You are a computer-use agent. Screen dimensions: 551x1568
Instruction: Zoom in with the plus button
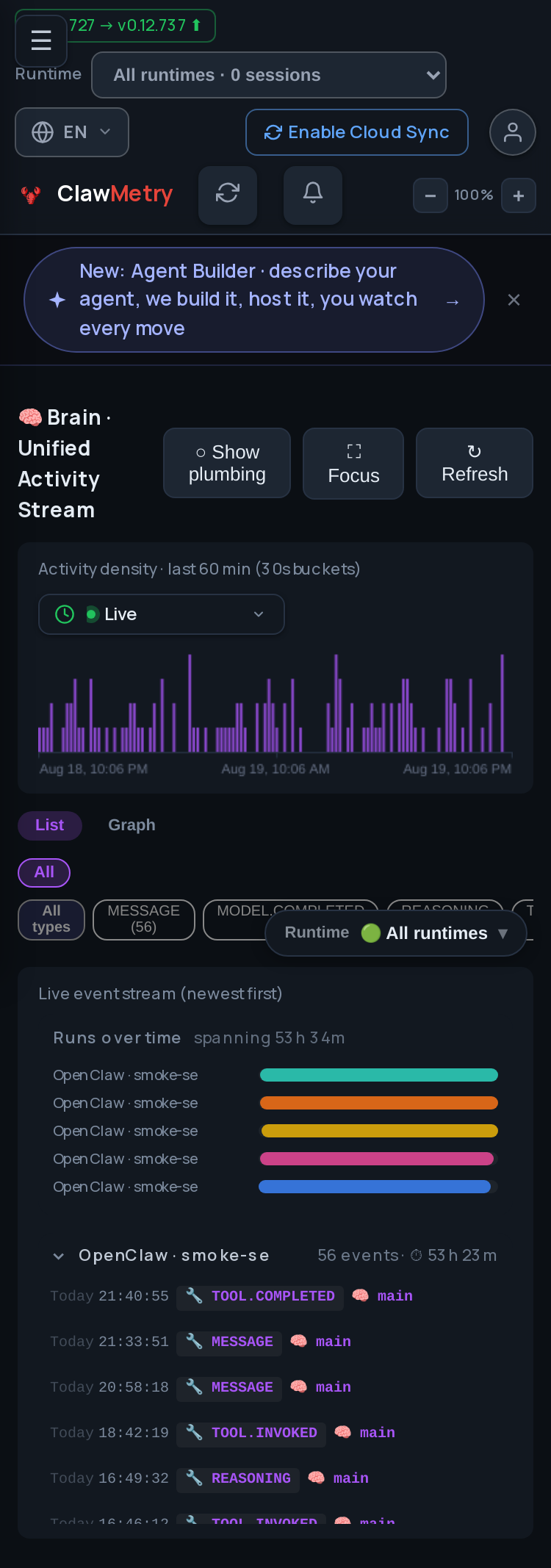[519, 195]
